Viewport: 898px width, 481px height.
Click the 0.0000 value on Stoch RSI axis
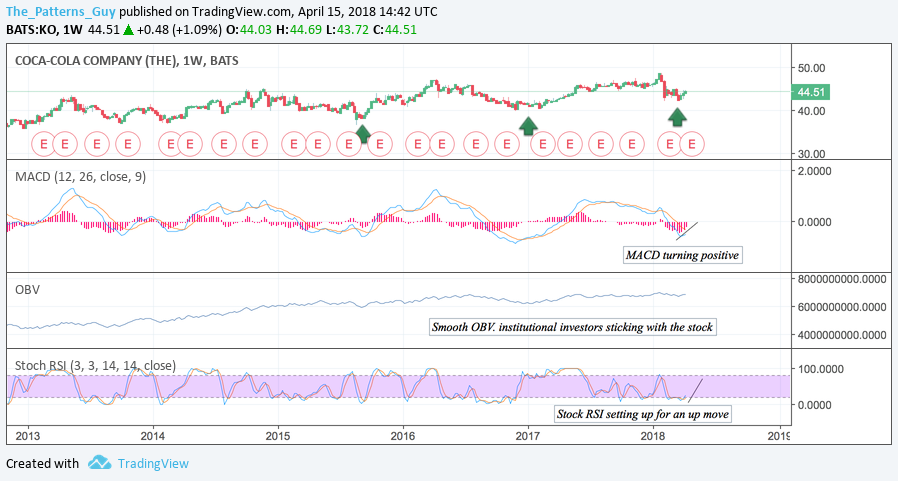pyautogui.click(x=814, y=405)
